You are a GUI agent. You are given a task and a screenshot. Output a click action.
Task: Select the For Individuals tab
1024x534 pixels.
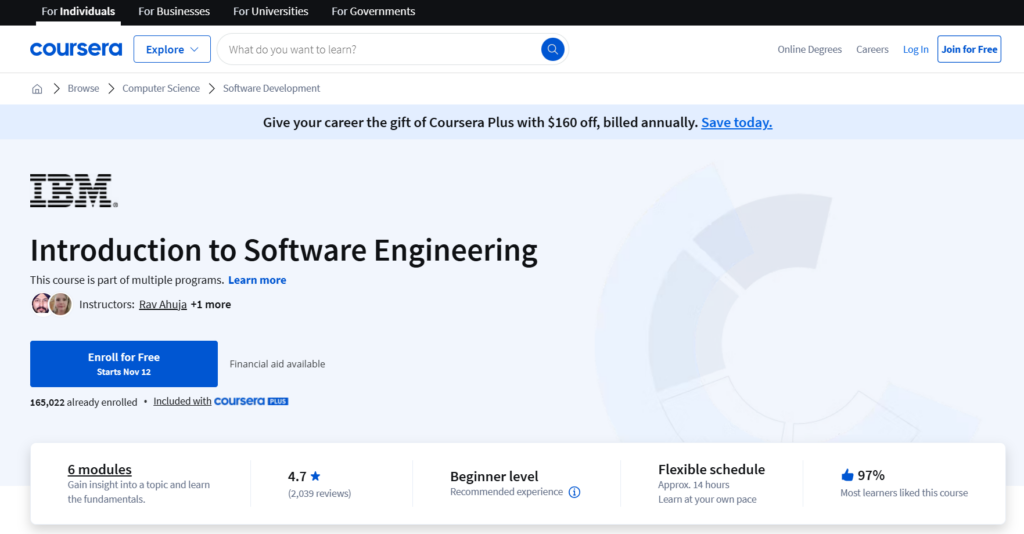tap(78, 11)
